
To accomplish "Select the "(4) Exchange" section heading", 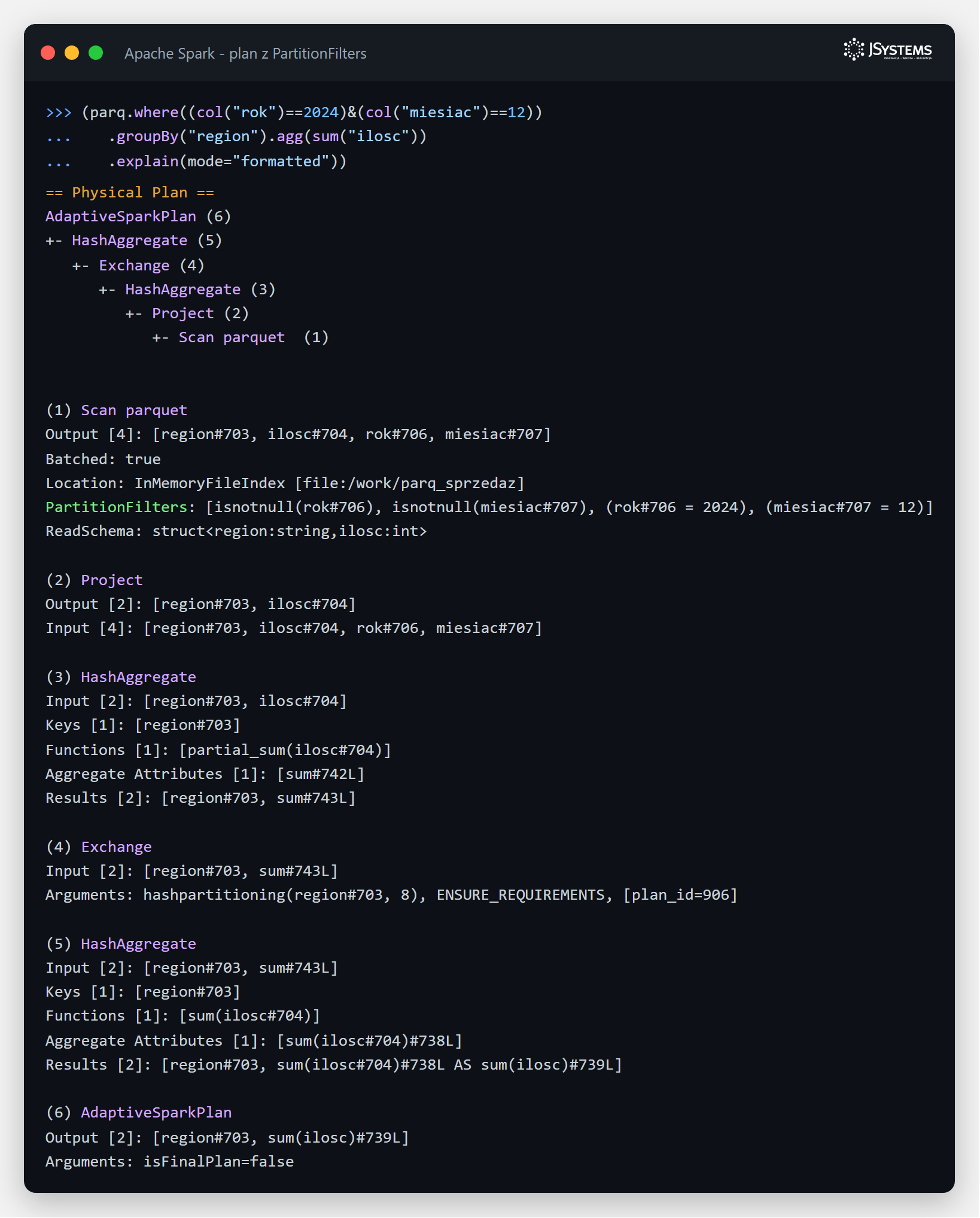I will [99, 847].
